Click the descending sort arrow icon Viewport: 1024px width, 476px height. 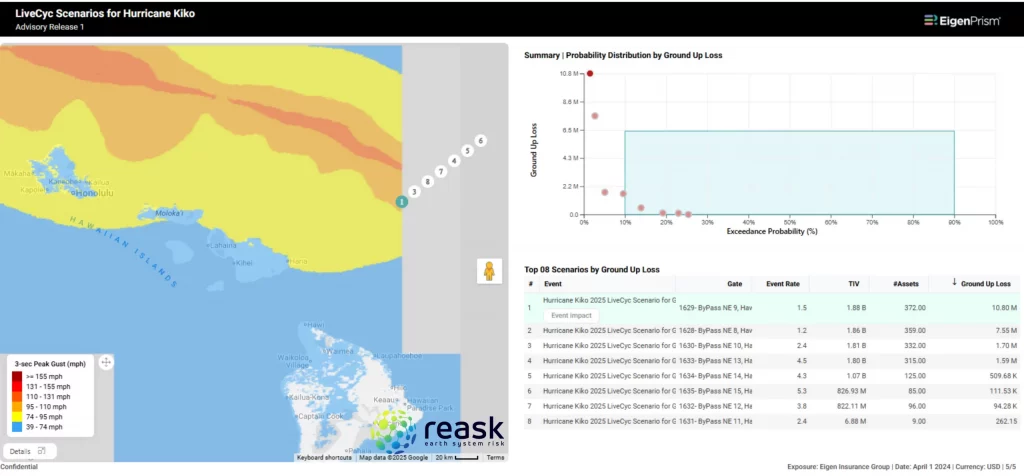tap(954, 282)
